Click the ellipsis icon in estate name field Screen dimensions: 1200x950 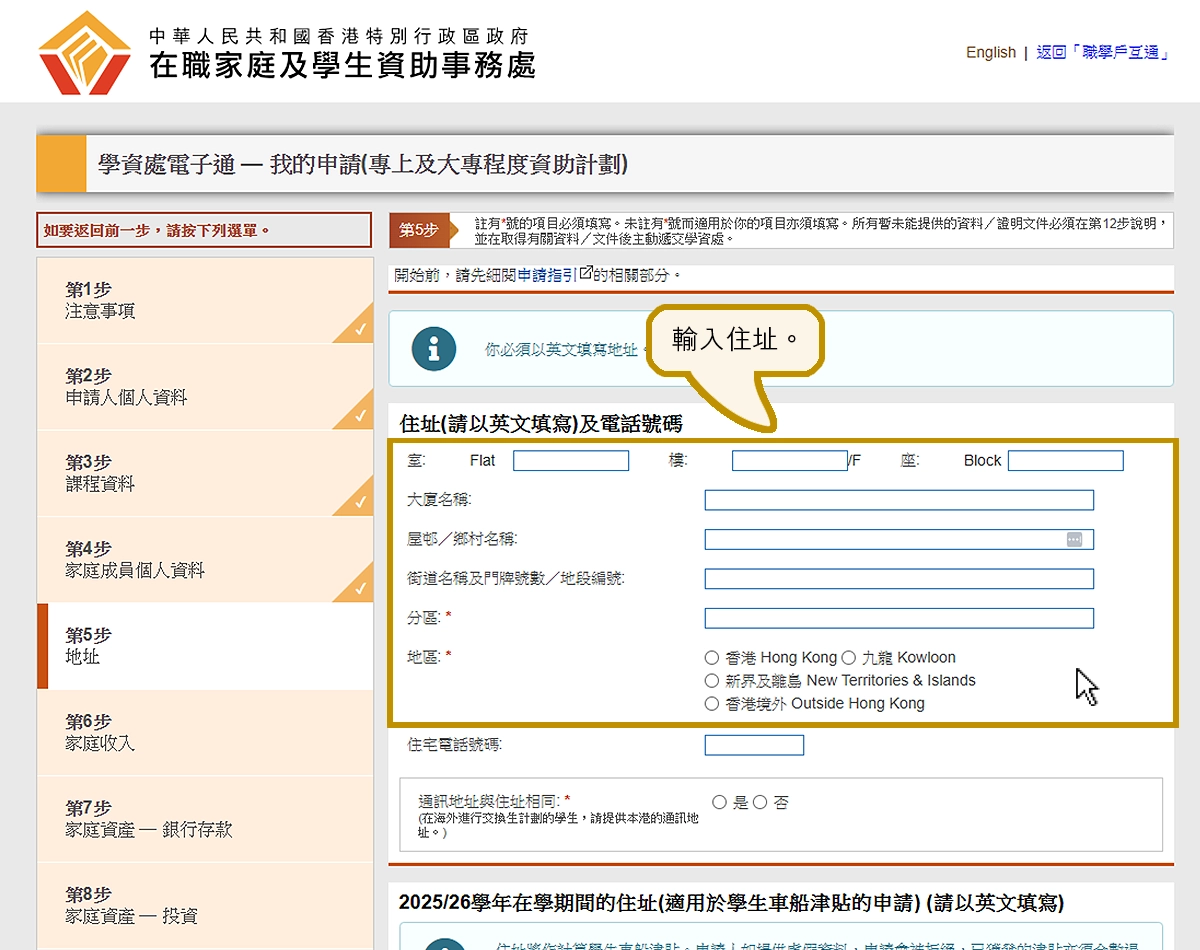1074,539
